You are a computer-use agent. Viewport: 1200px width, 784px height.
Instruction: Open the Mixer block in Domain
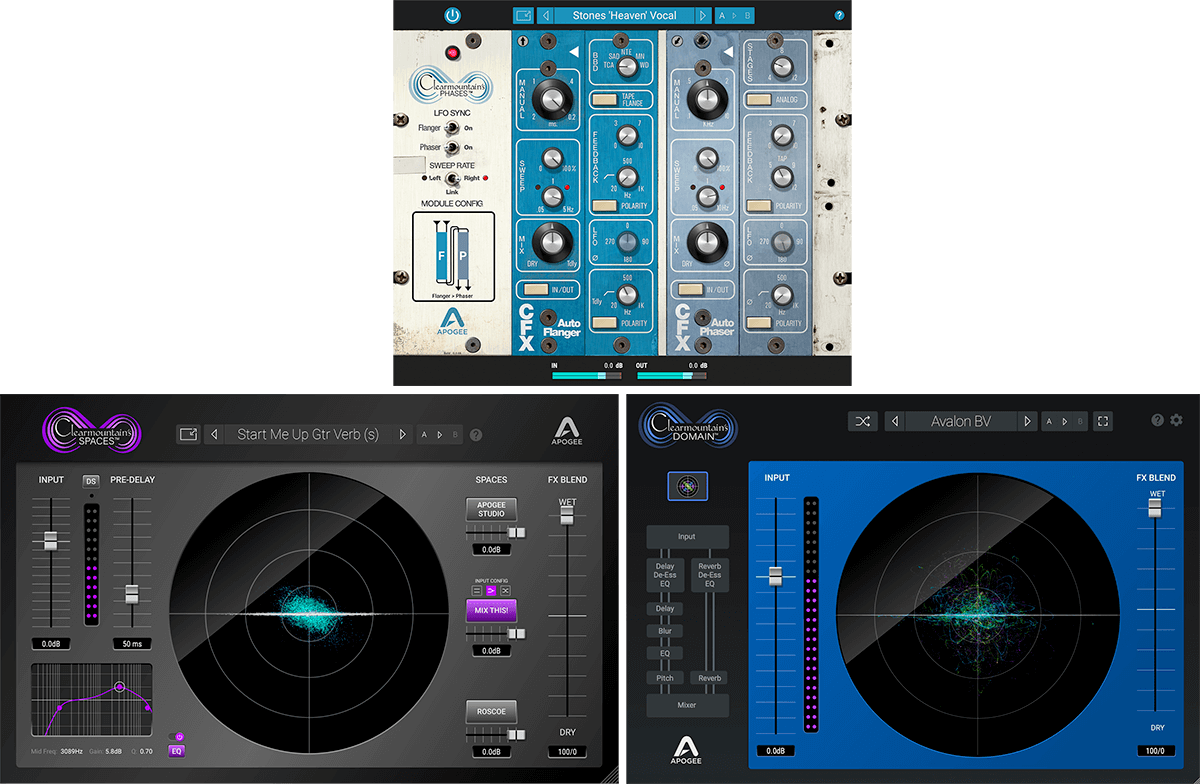tap(687, 705)
